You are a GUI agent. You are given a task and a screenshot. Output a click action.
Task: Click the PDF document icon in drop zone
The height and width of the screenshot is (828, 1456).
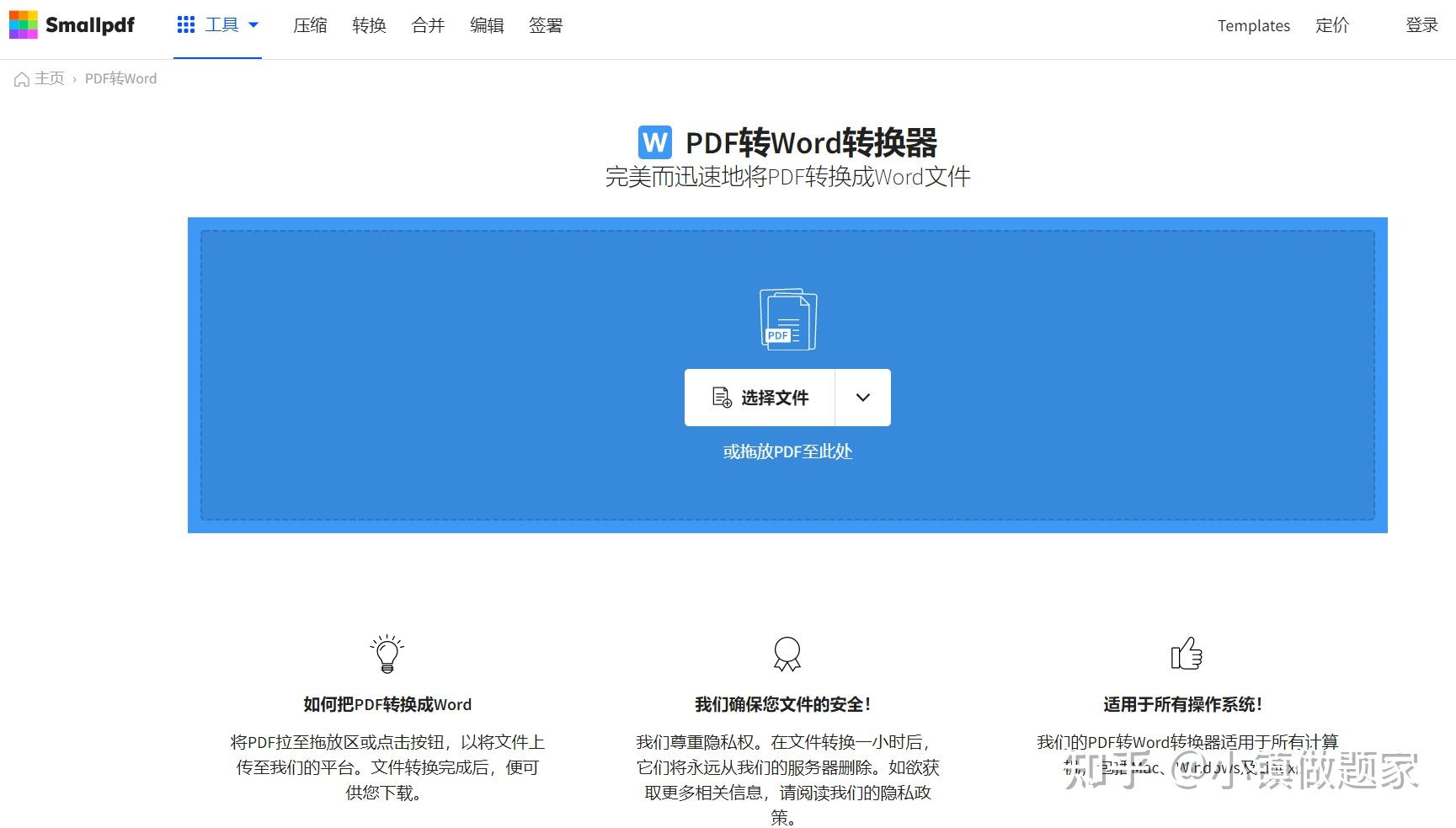788,319
